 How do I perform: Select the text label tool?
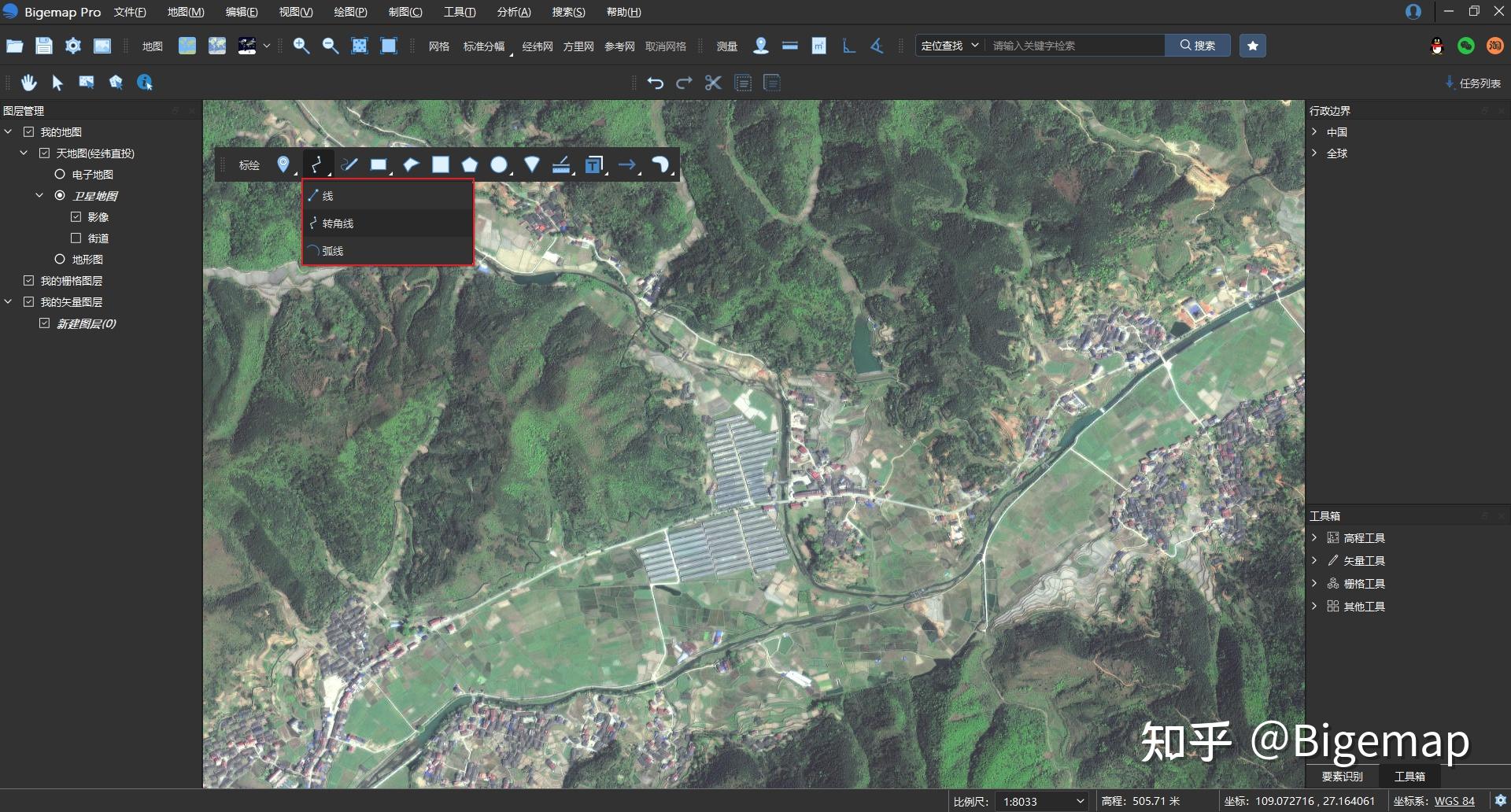tap(594, 164)
